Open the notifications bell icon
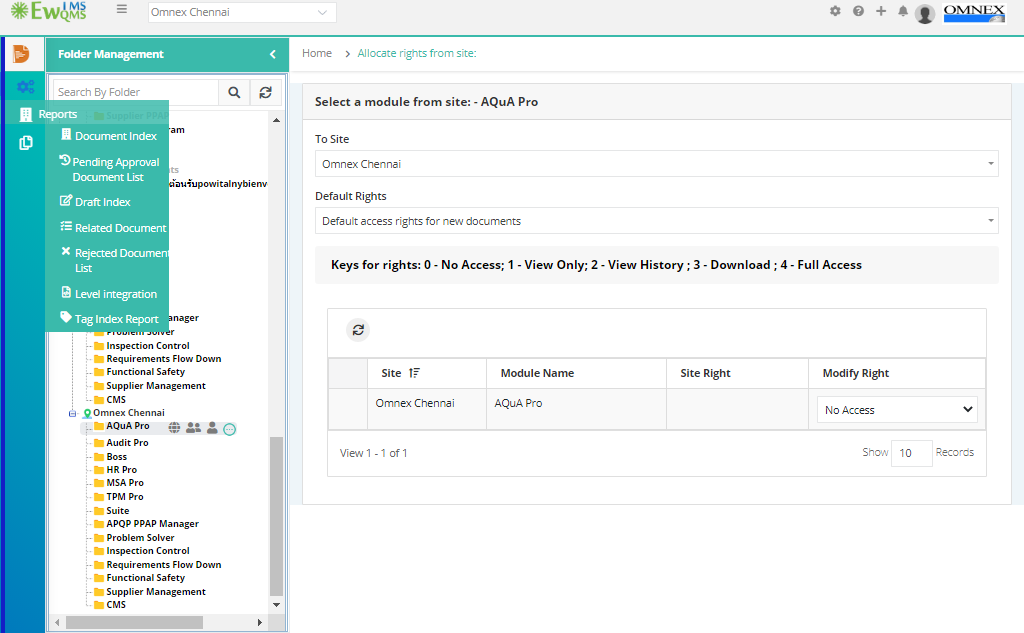 point(903,11)
